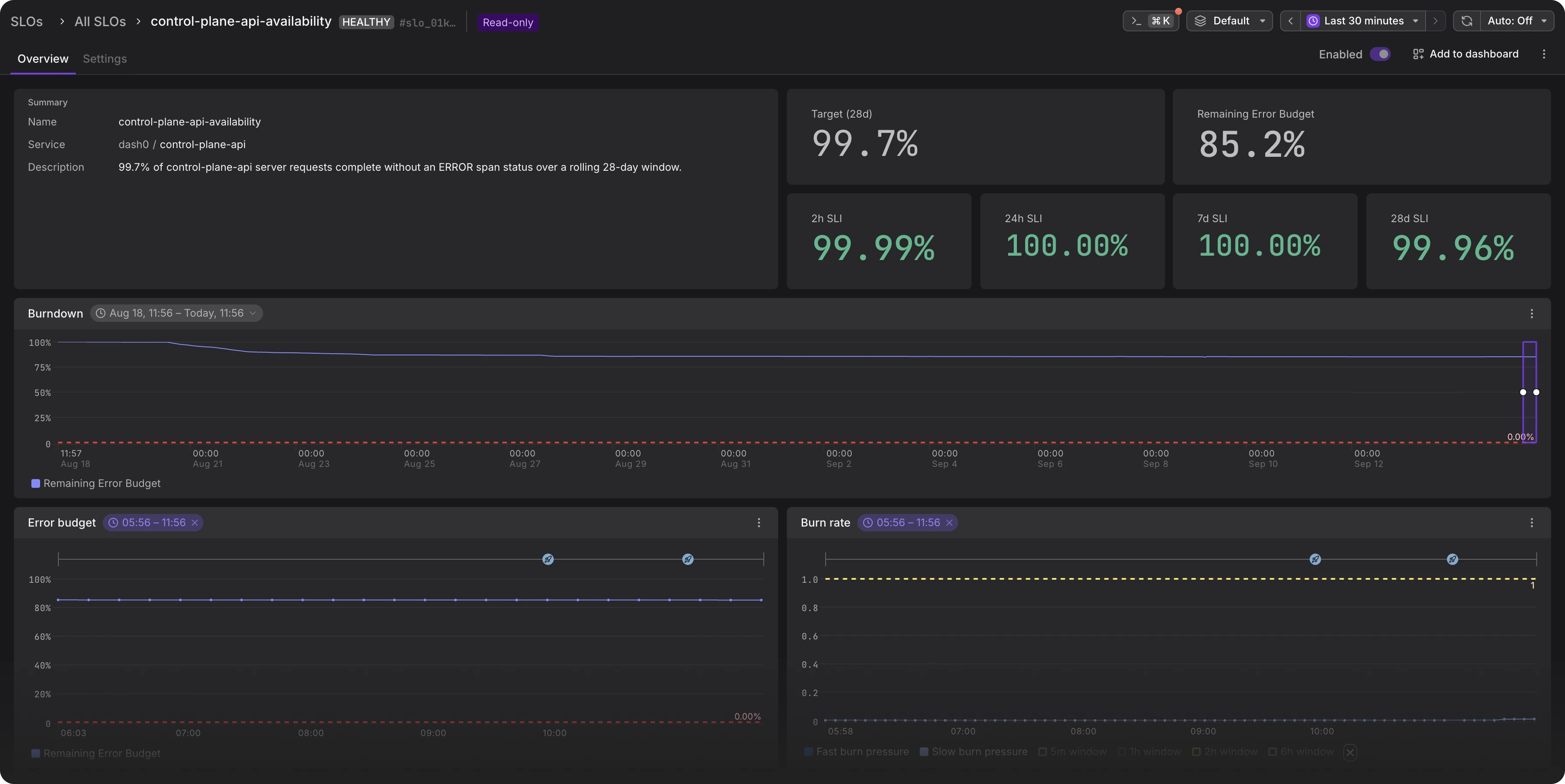
Task: Toggle Slow burn pressure series
Action: (x=973, y=752)
